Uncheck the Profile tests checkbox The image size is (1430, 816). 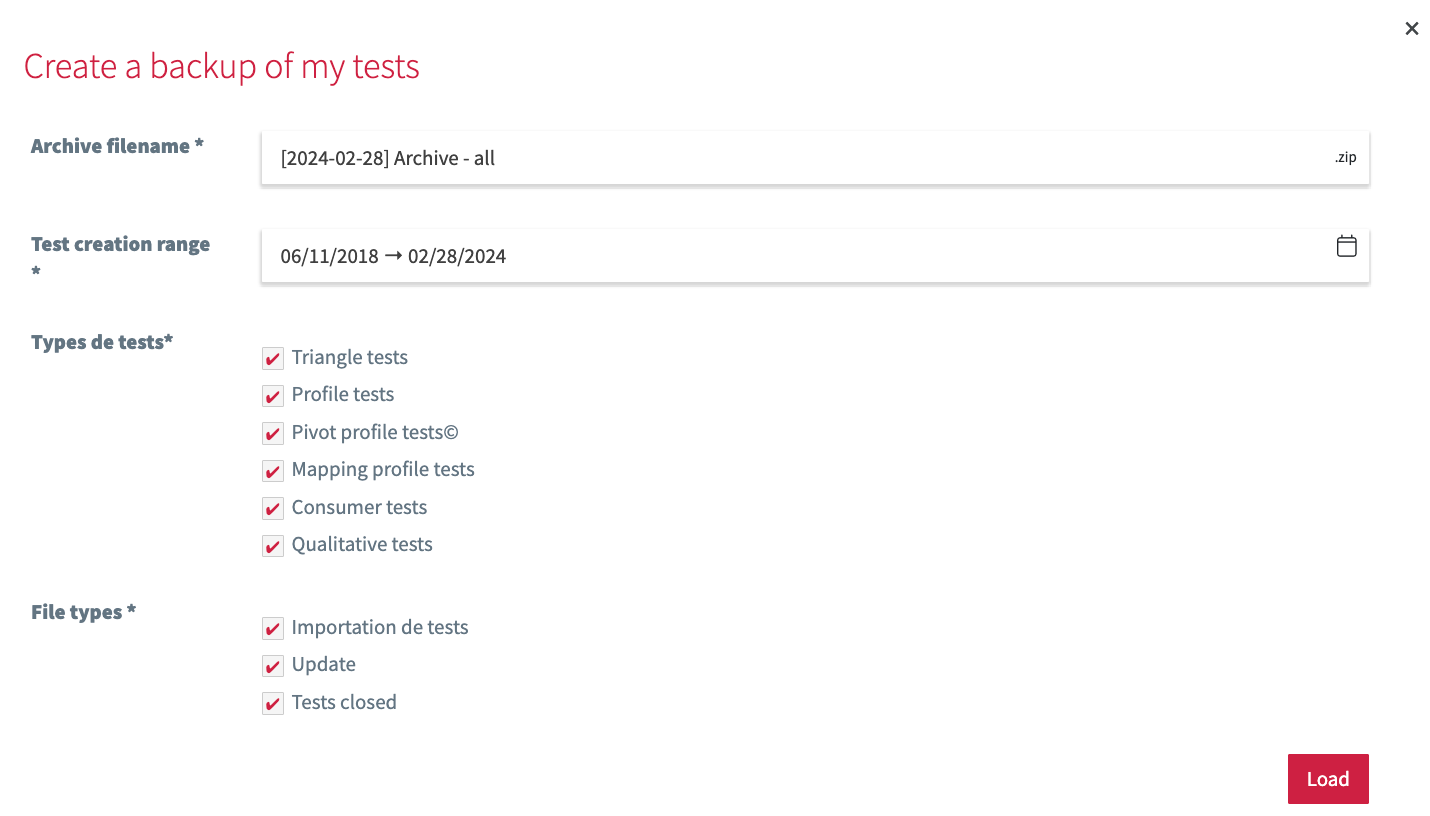(x=272, y=395)
